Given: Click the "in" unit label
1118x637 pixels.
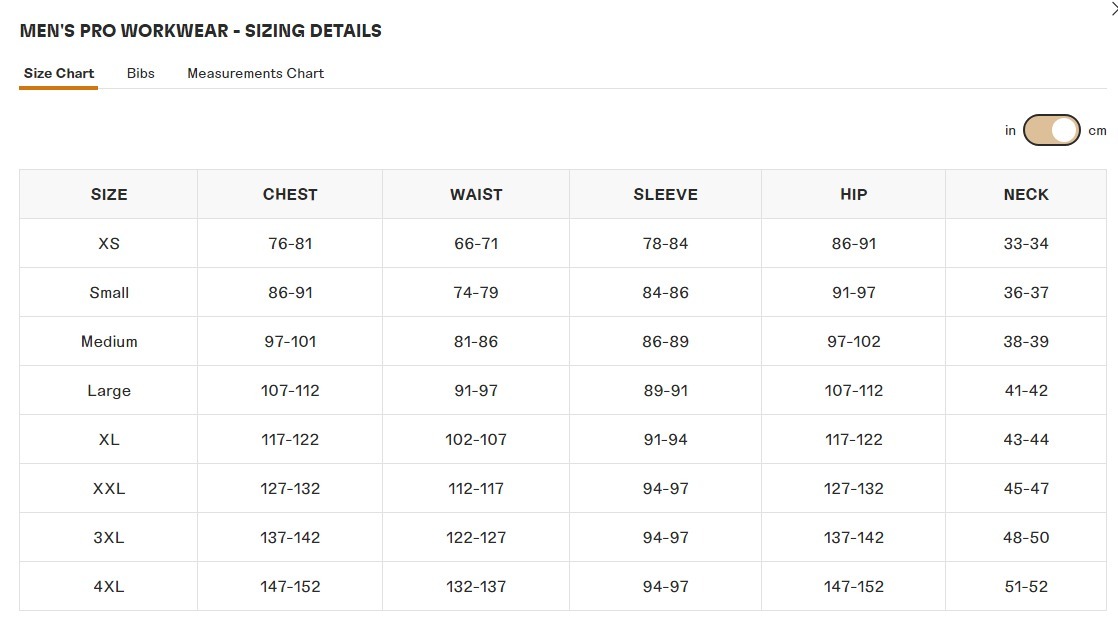Looking at the screenshot, I should 1010,131.
